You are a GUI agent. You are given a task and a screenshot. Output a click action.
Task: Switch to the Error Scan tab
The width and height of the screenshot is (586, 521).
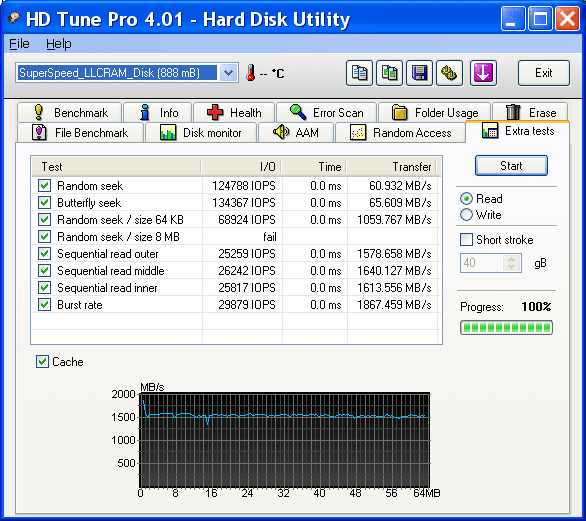(x=327, y=112)
